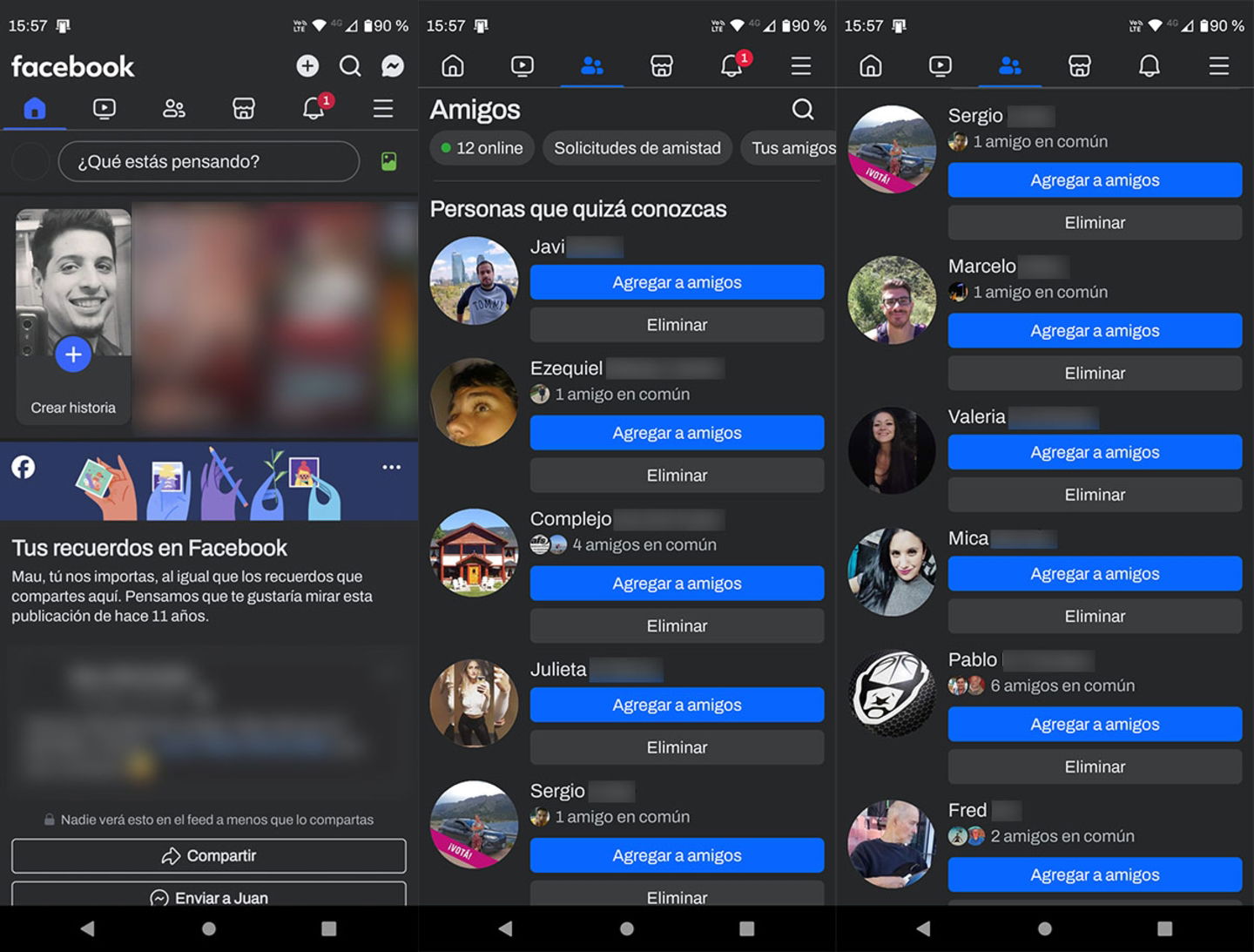Open Messenger from the facebook header
The width and height of the screenshot is (1254, 952).
[393, 65]
